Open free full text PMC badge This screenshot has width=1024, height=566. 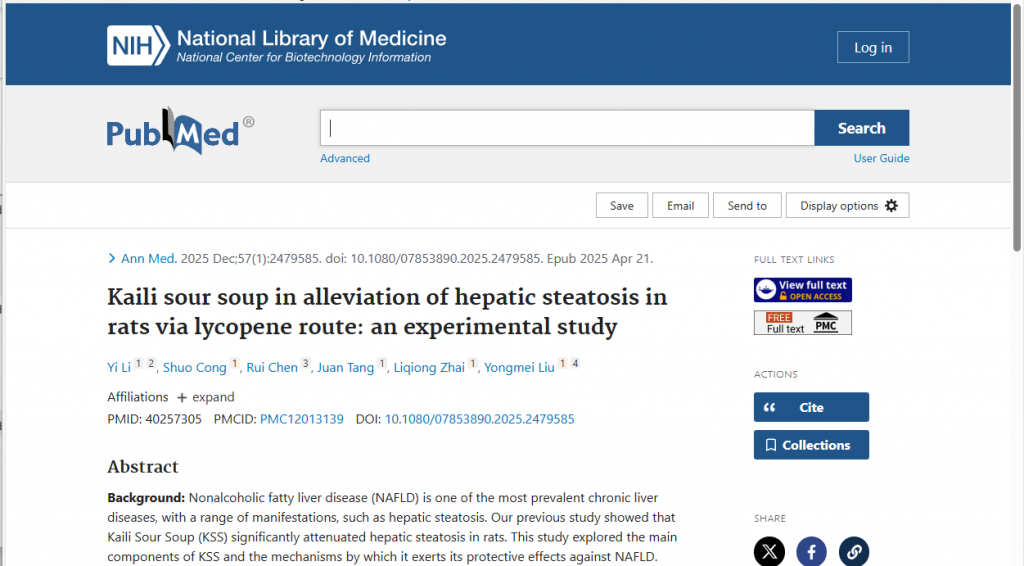click(802, 323)
